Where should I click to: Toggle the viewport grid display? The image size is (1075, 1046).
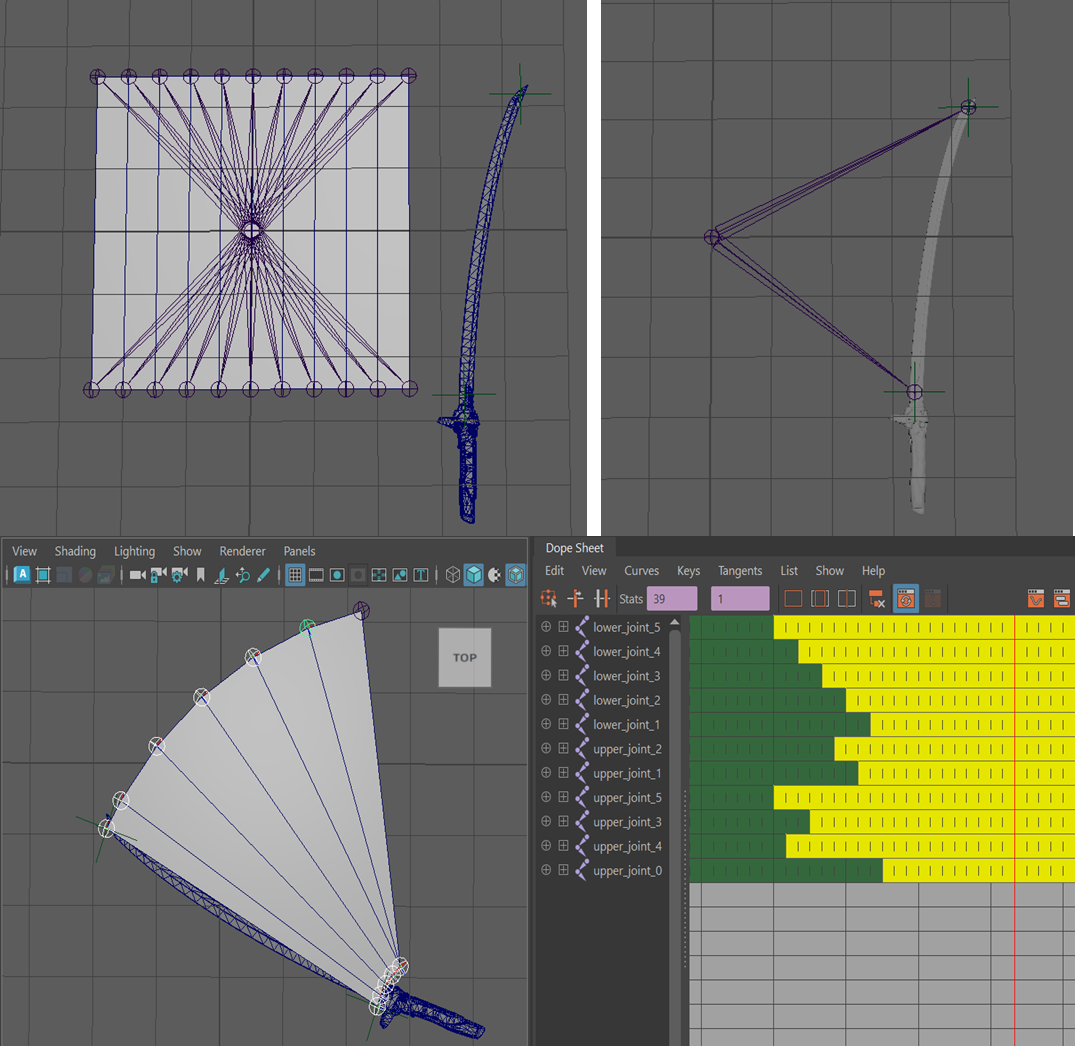click(x=295, y=575)
